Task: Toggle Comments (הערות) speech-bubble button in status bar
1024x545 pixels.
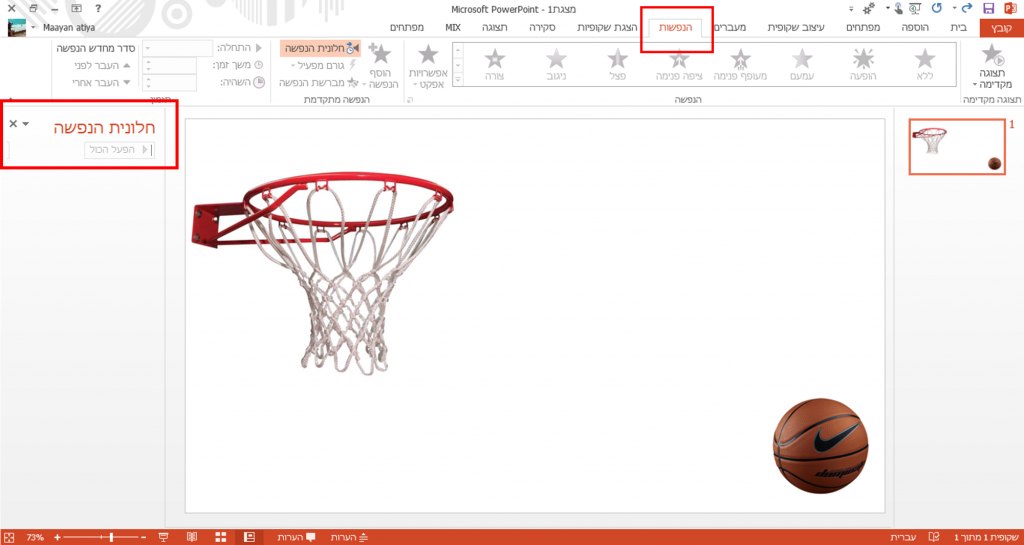Action: [x=296, y=537]
